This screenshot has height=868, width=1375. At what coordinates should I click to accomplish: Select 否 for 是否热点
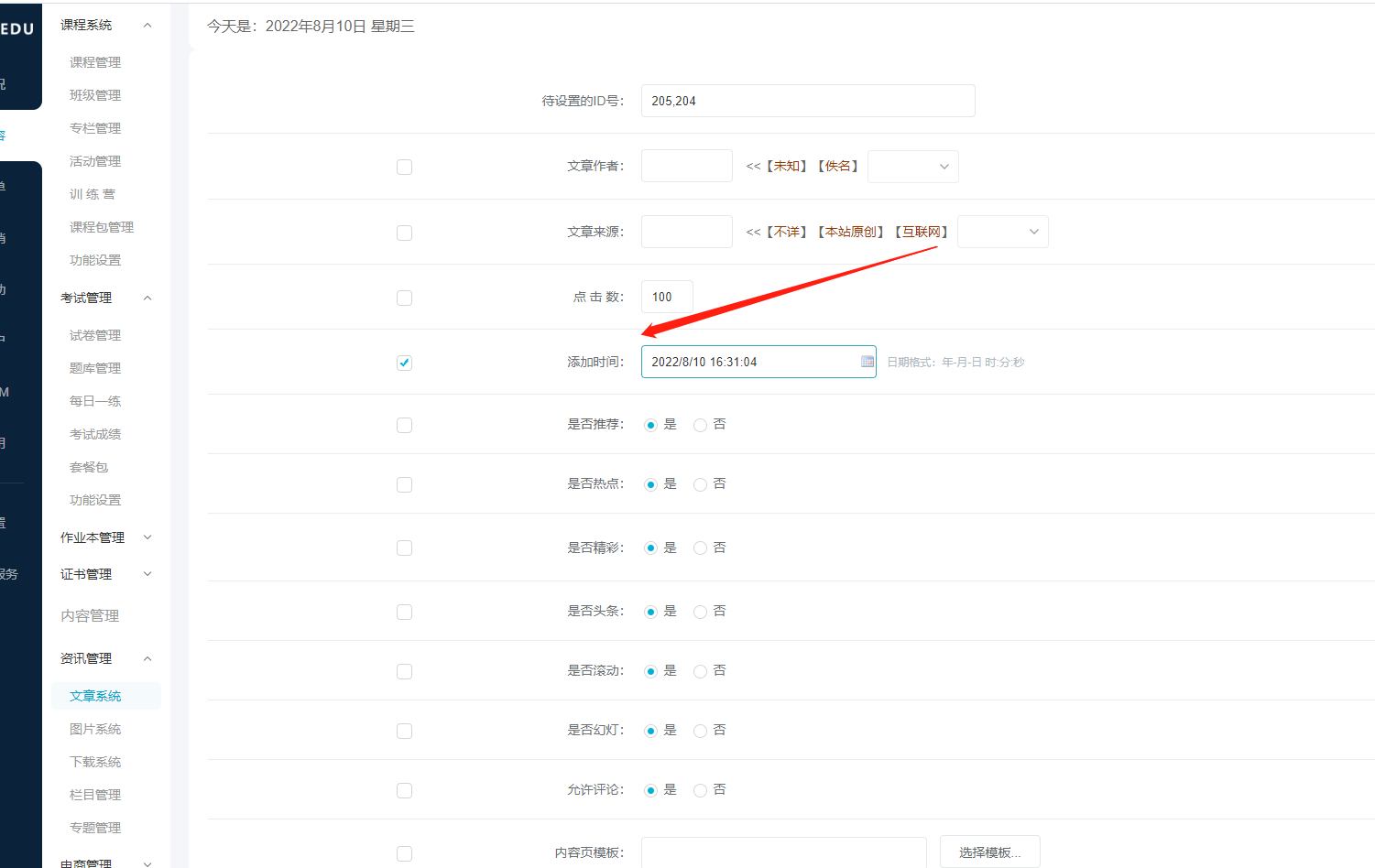click(x=700, y=483)
